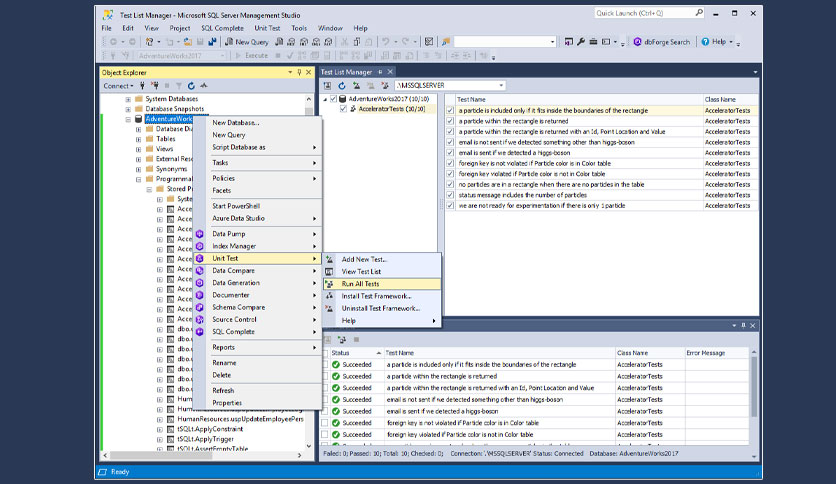The height and width of the screenshot is (484, 836).
Task: Click the refresh icon in Object Explorer toolbar
Action: tap(191, 85)
